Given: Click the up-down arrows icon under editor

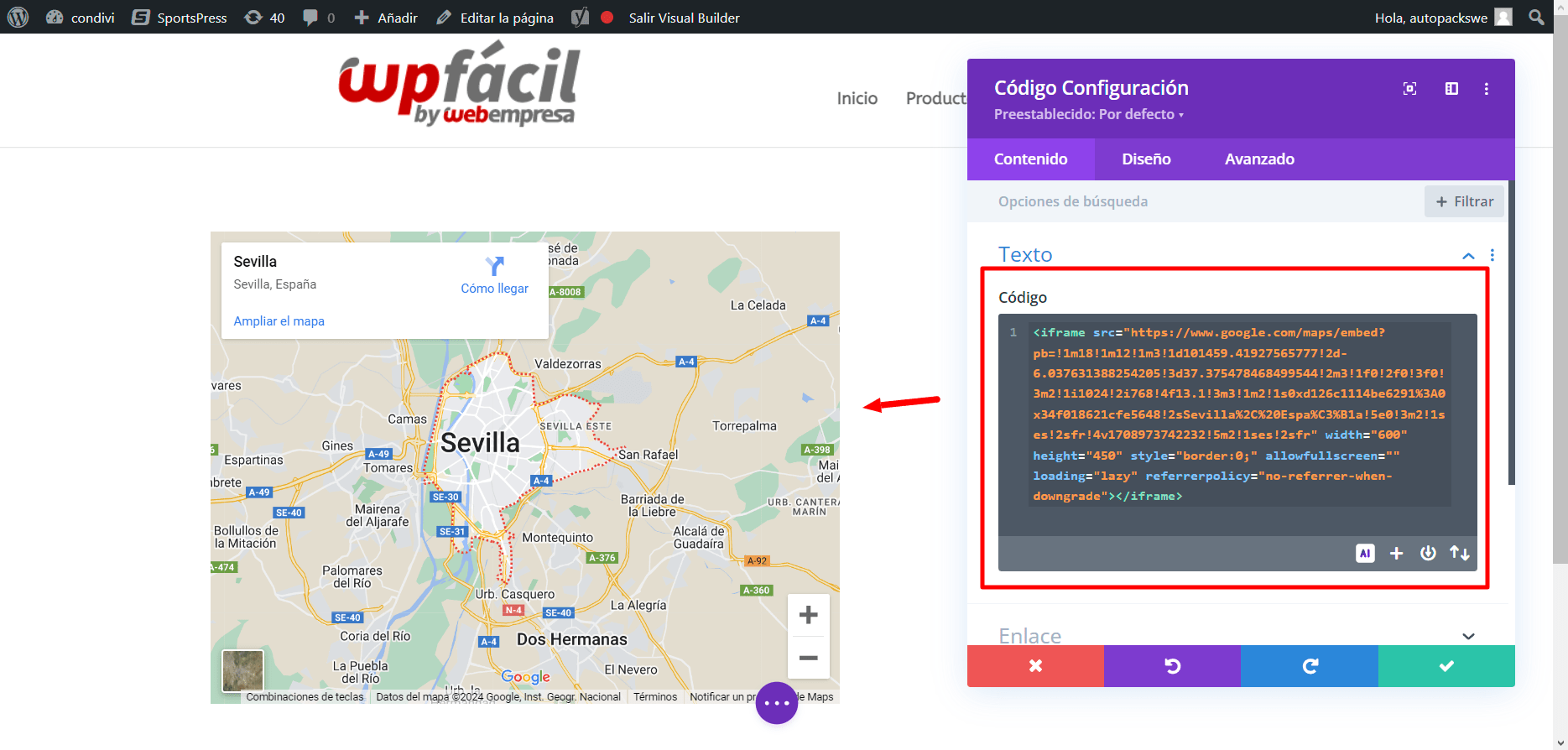Looking at the screenshot, I should pos(1460,553).
